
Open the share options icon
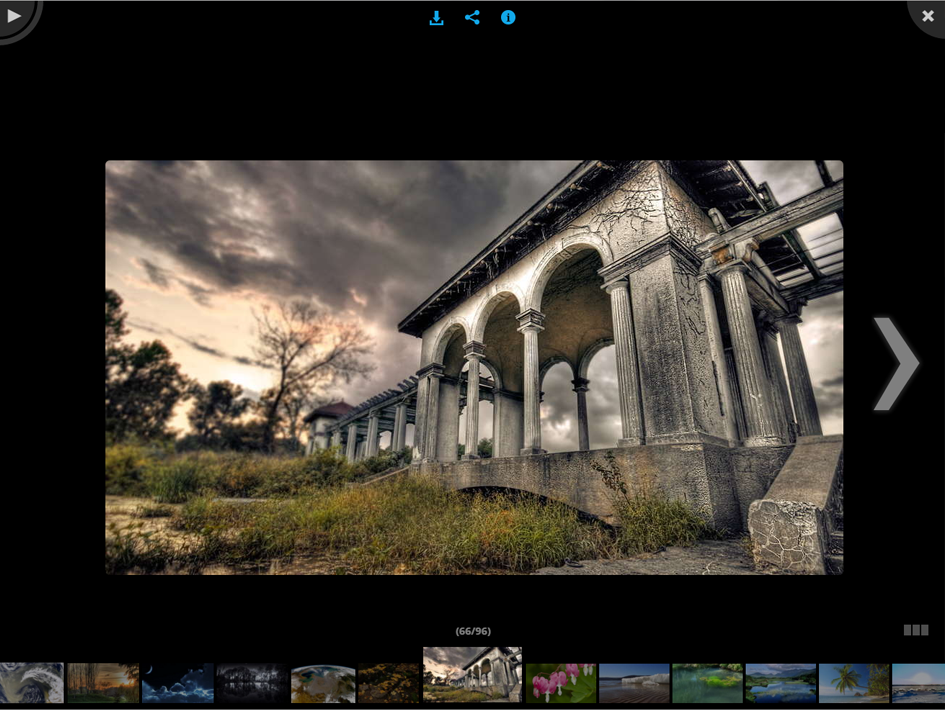tap(472, 17)
